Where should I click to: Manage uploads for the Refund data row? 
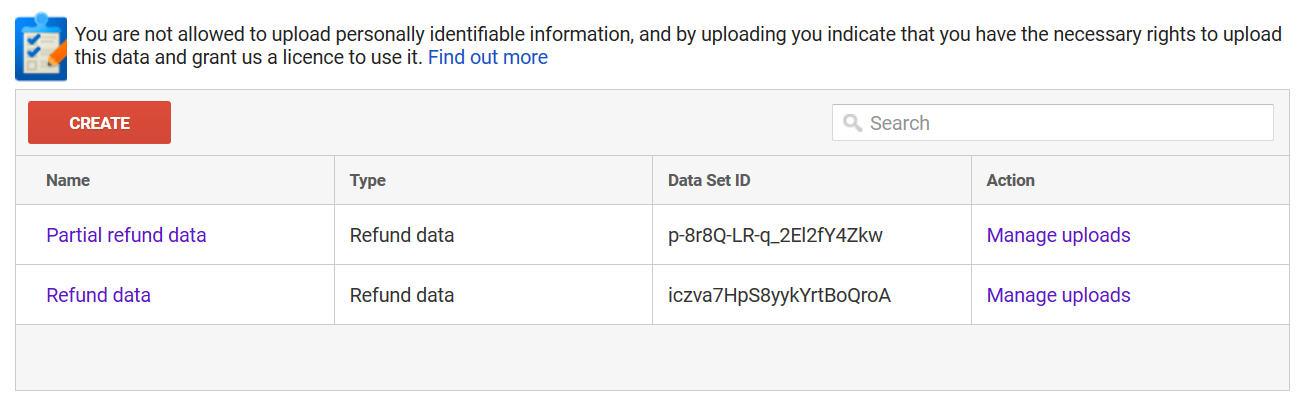tap(1058, 295)
